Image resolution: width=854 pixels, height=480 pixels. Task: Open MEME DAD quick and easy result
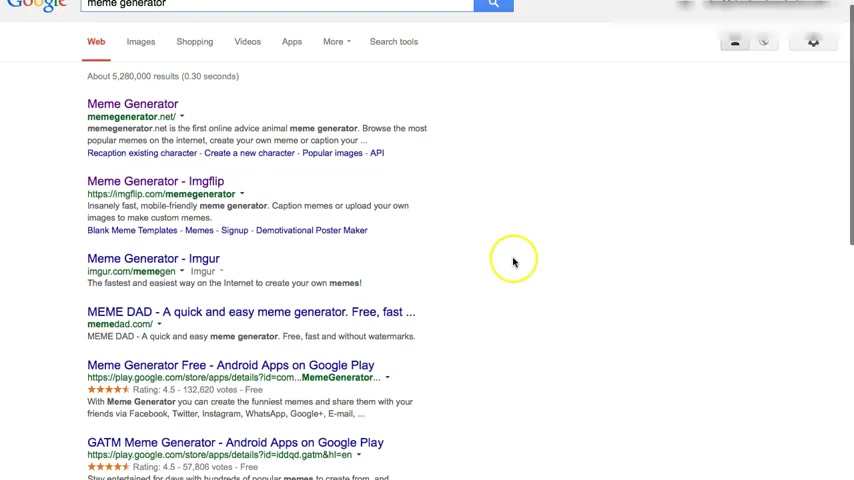(x=251, y=312)
